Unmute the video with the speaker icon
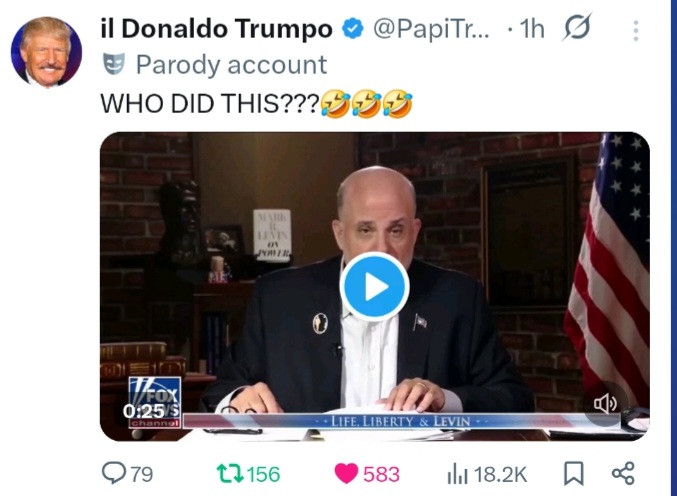The width and height of the screenshot is (677, 496). coord(605,403)
